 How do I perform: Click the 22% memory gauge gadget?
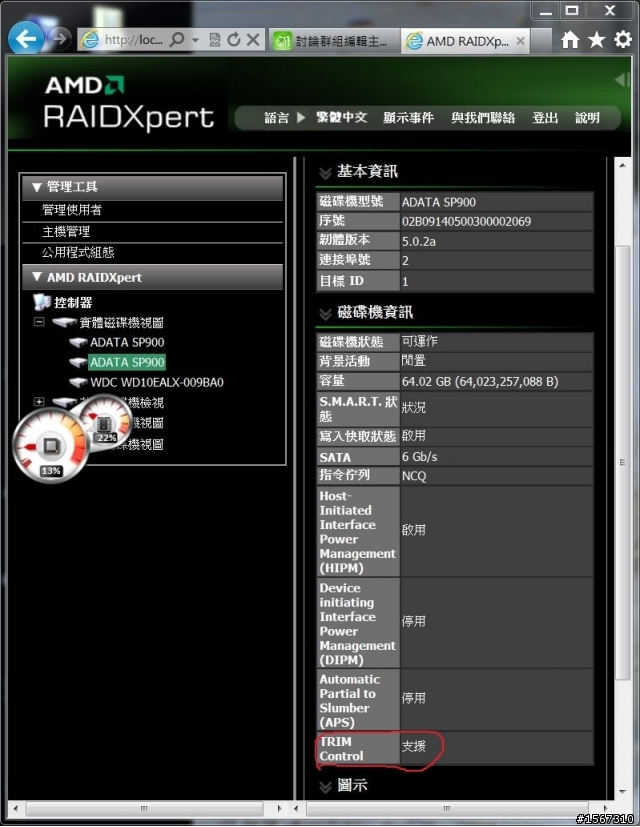[104, 423]
